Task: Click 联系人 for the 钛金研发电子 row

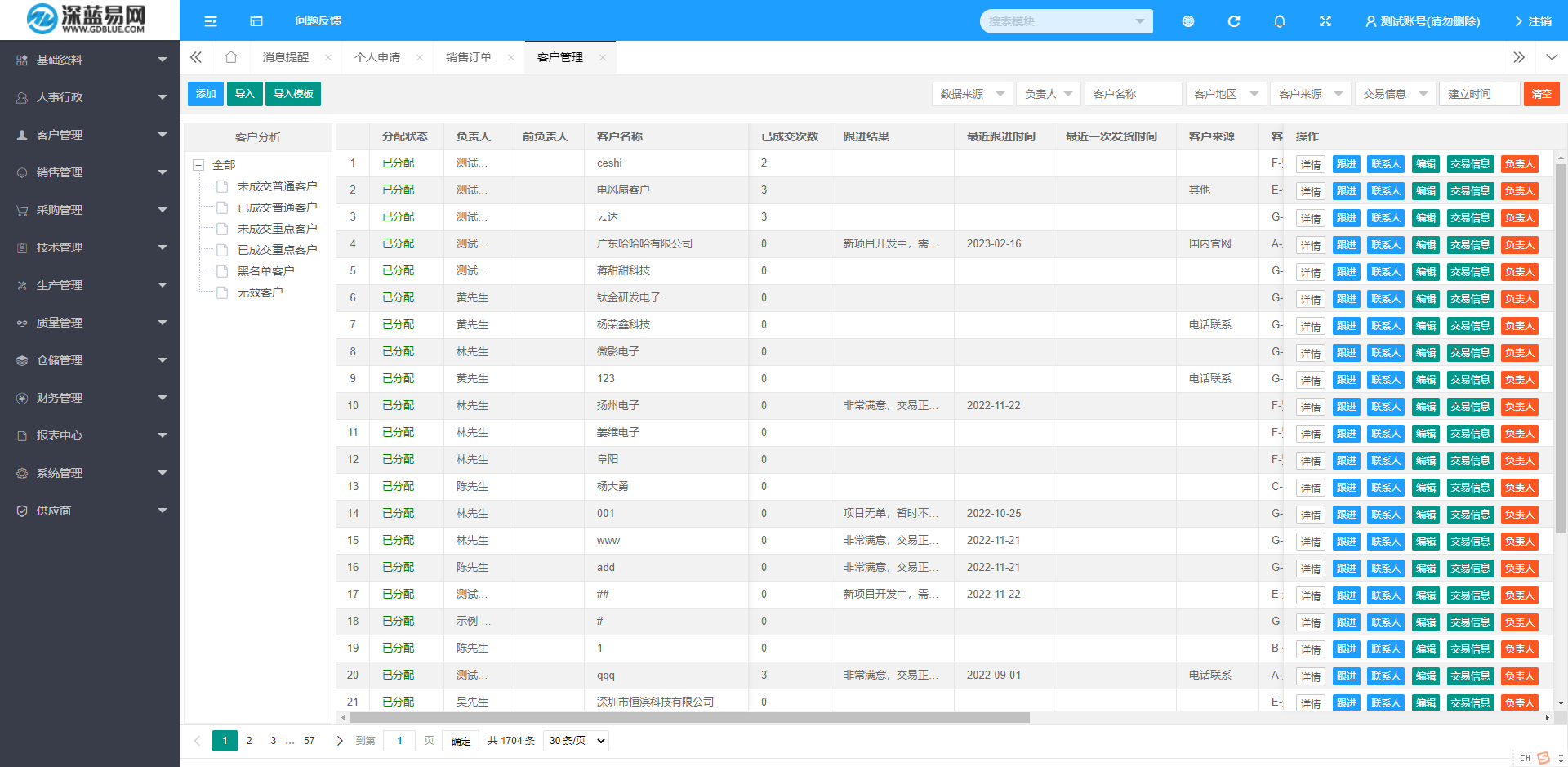Action: [1386, 299]
